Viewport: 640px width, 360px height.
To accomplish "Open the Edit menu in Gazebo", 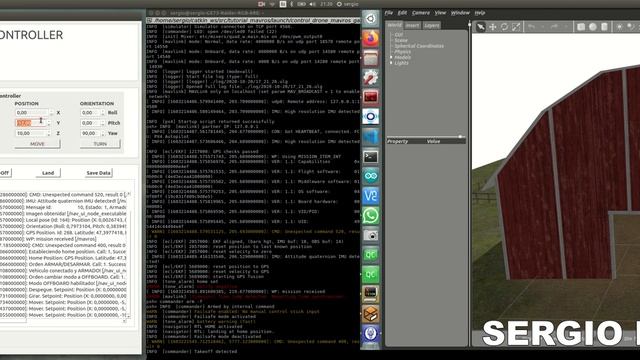I will click(402, 13).
